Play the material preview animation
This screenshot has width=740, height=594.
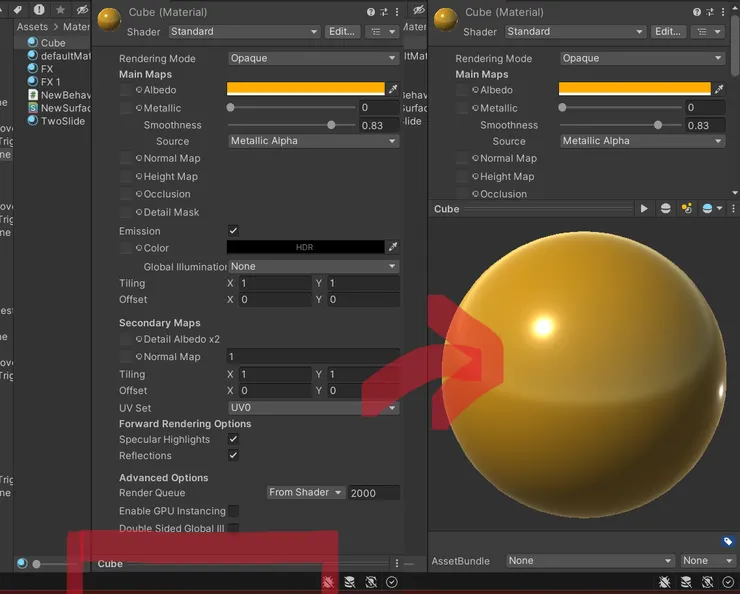[x=644, y=209]
